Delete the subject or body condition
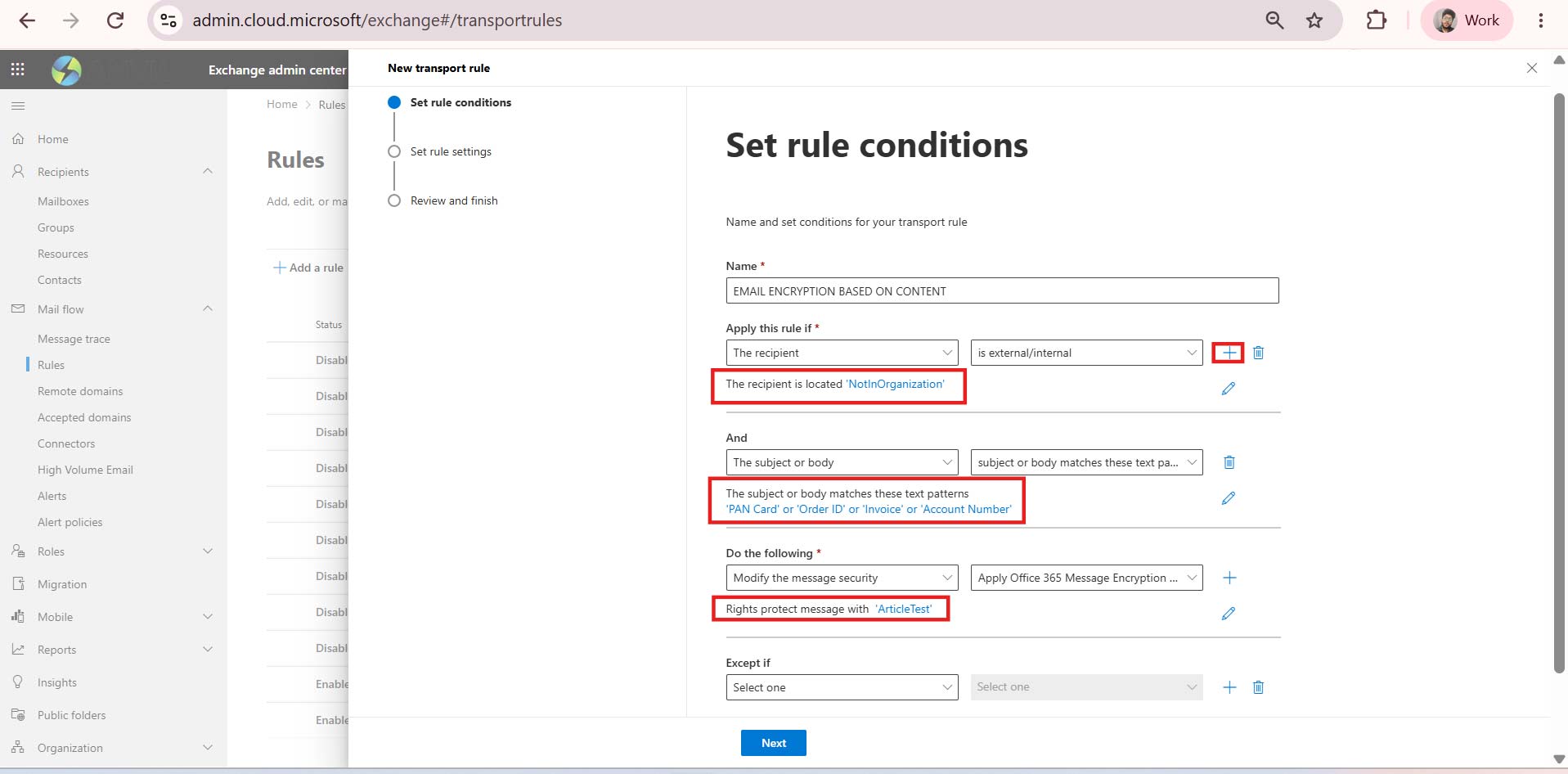 [x=1229, y=462]
